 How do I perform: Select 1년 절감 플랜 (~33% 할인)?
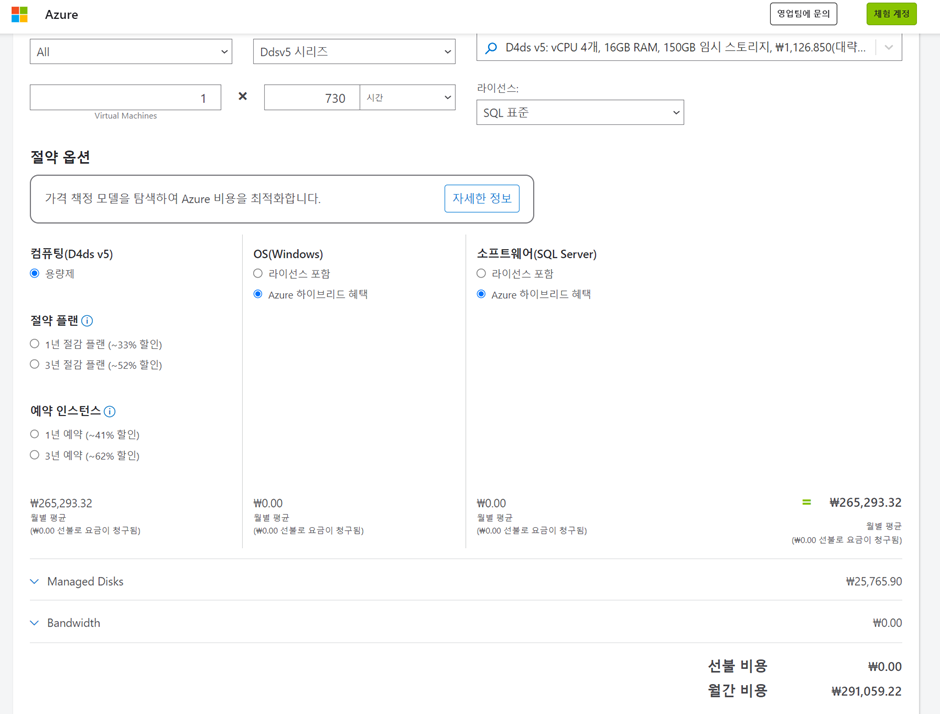(x=35, y=344)
